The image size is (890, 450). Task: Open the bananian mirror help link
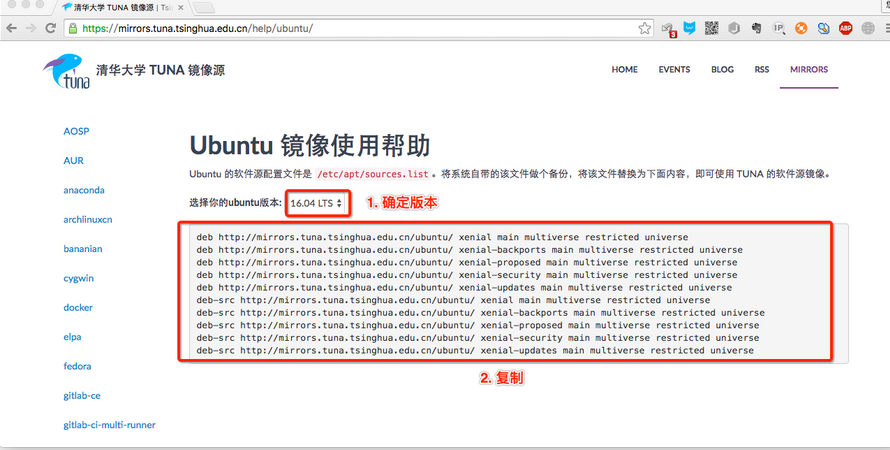pyautogui.click(x=83, y=249)
